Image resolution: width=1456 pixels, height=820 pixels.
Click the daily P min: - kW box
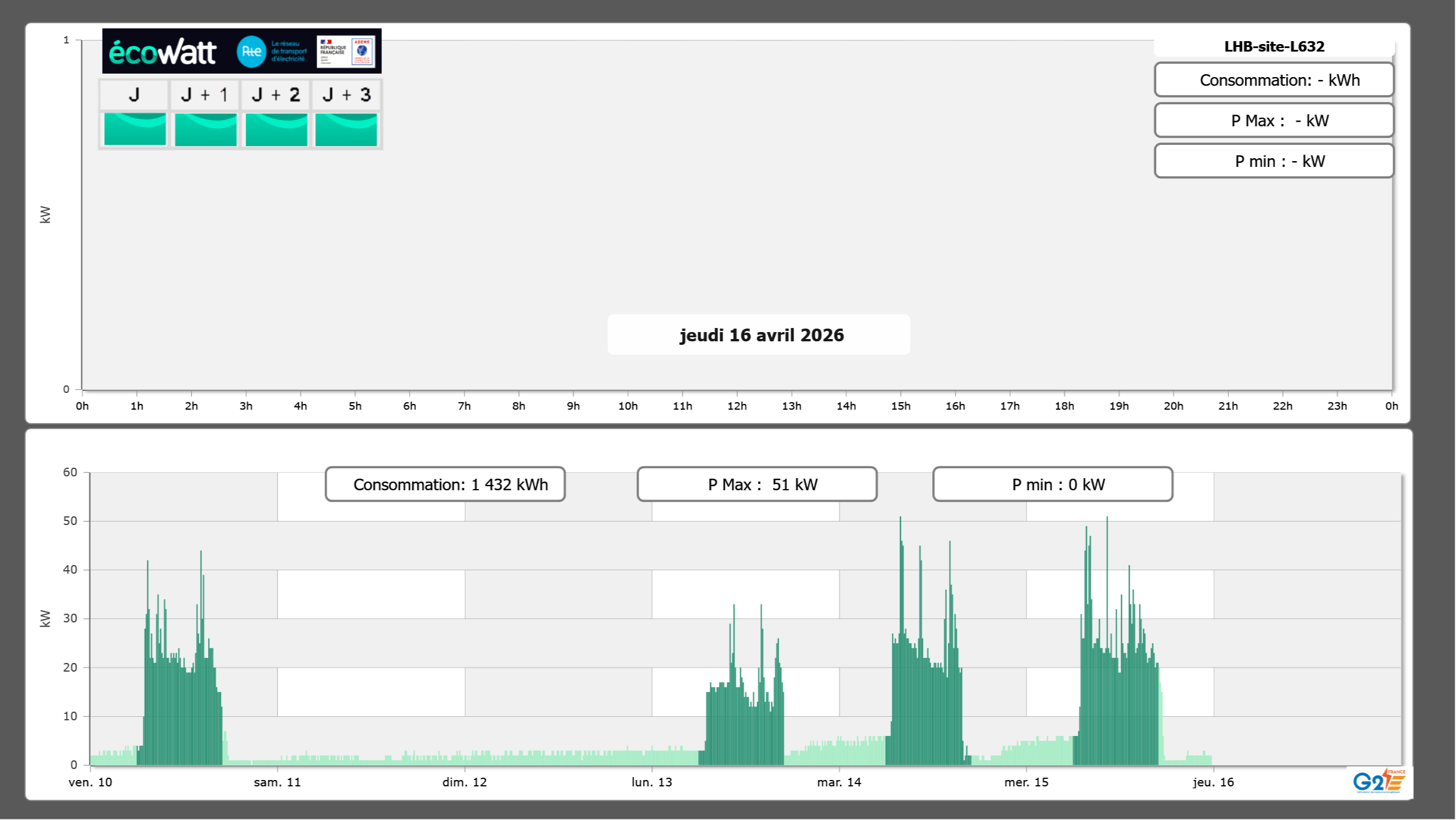pos(1274,161)
